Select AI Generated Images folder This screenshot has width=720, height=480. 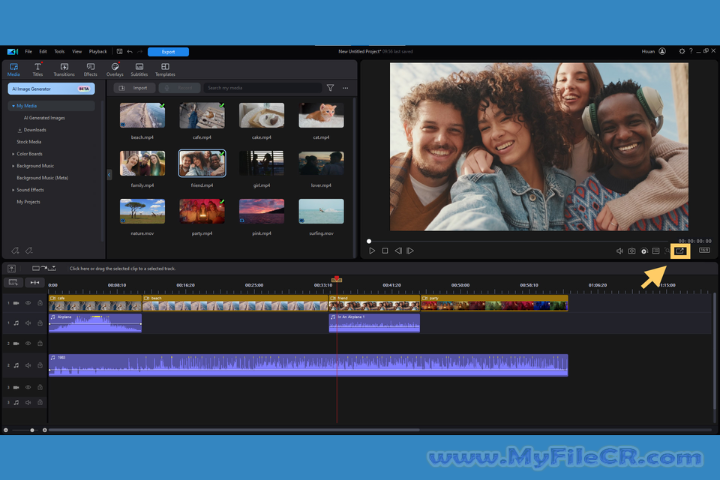point(44,118)
